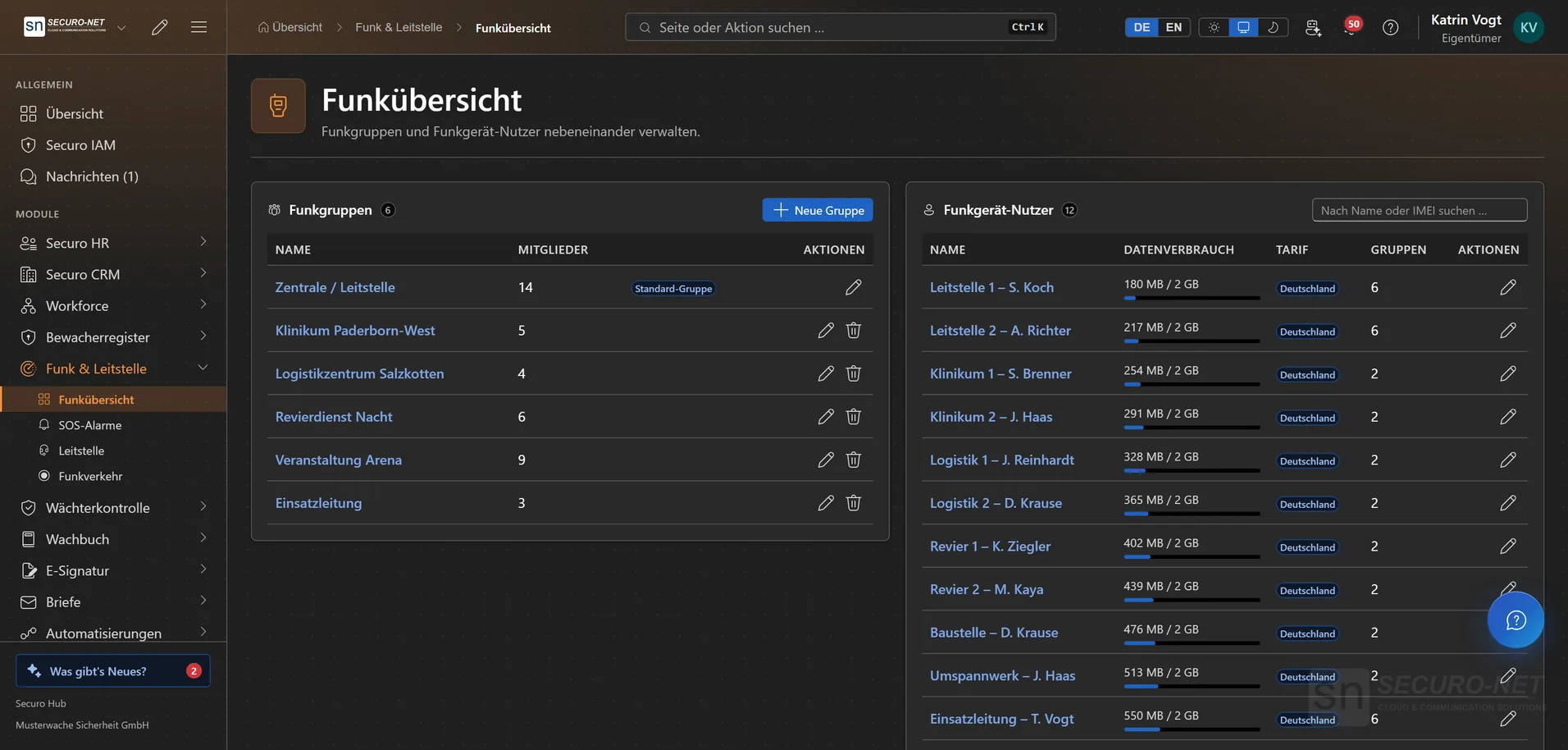Viewport: 1568px width, 750px height.
Task: Open the help question mark icon
Action: click(1390, 27)
